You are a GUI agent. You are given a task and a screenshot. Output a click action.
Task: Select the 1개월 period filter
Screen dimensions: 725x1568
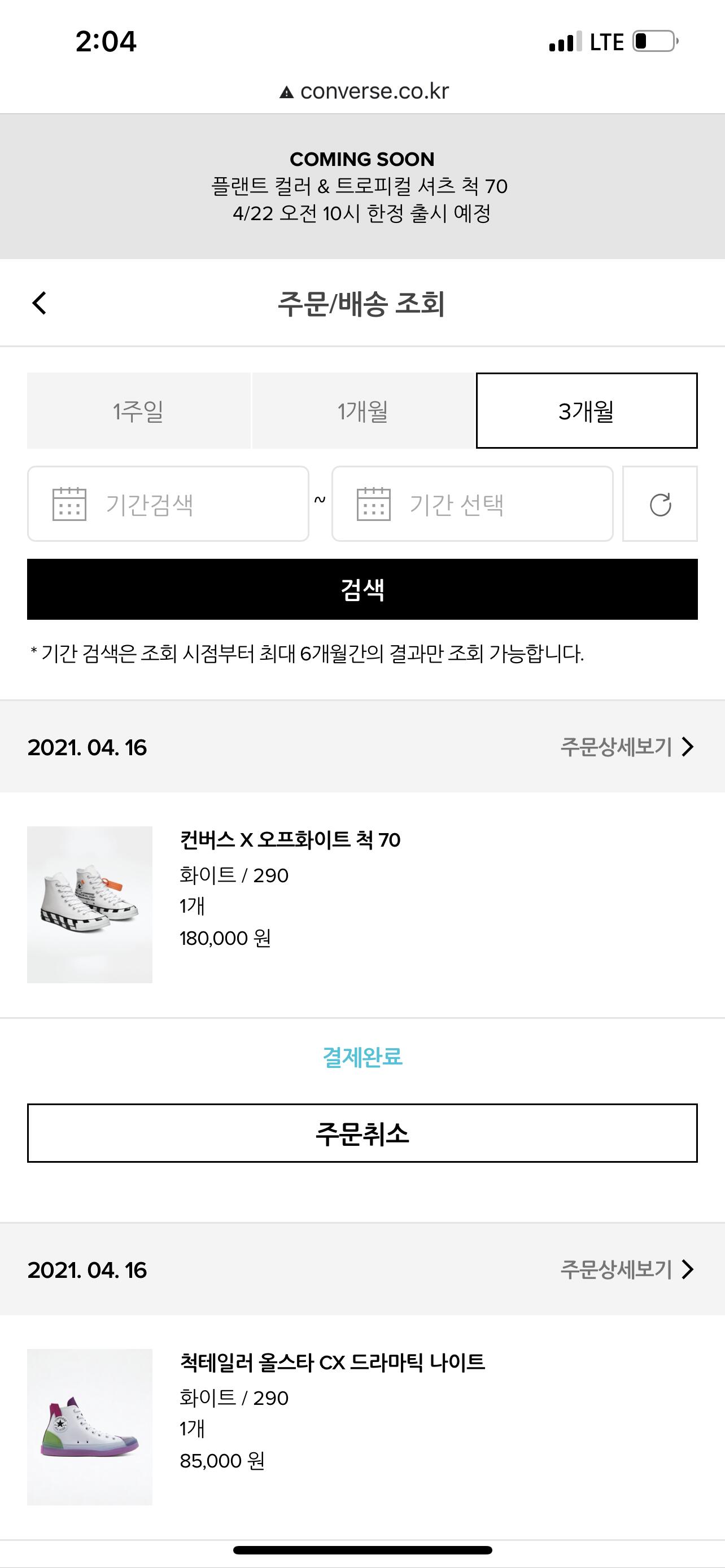pyautogui.click(x=363, y=411)
